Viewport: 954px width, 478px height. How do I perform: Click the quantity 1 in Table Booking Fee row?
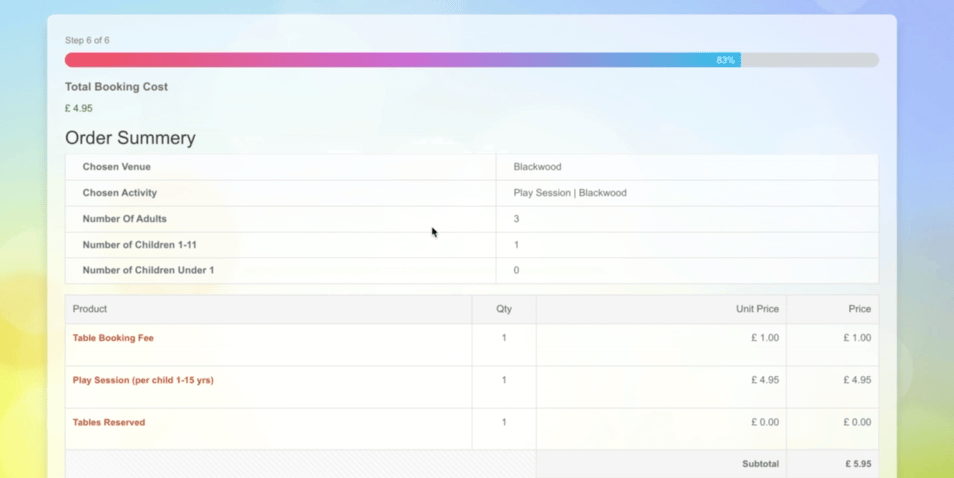(504, 338)
